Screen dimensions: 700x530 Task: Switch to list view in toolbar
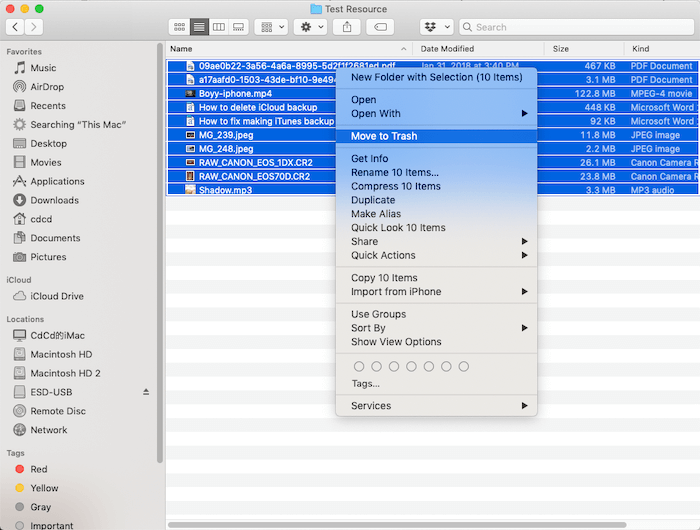199,27
